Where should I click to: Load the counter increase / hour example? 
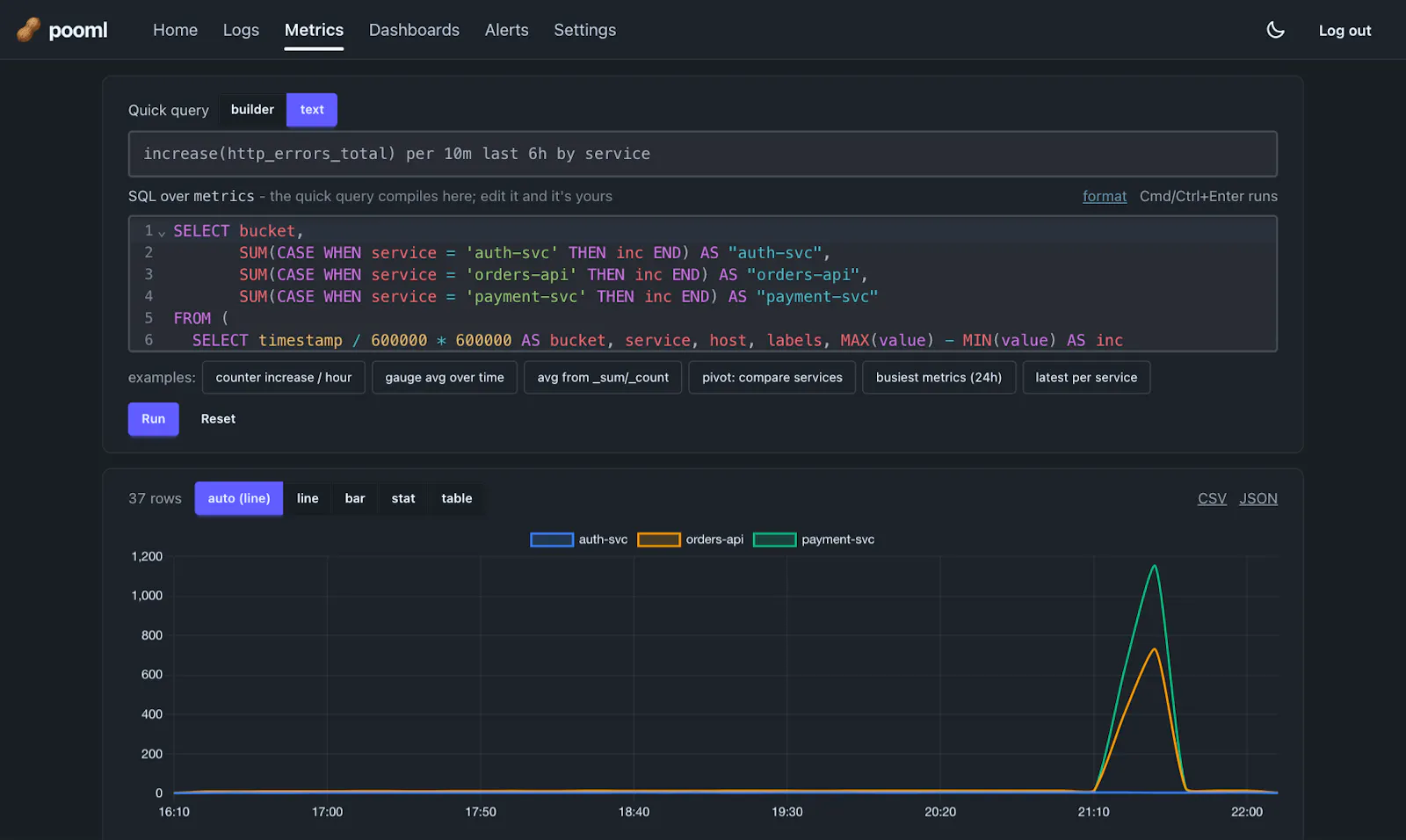click(284, 377)
